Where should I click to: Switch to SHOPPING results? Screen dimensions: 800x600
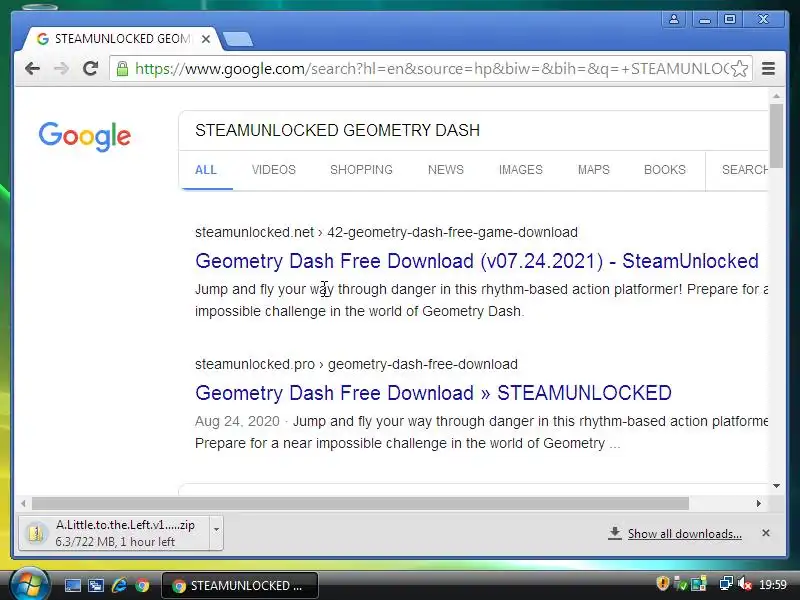click(361, 170)
